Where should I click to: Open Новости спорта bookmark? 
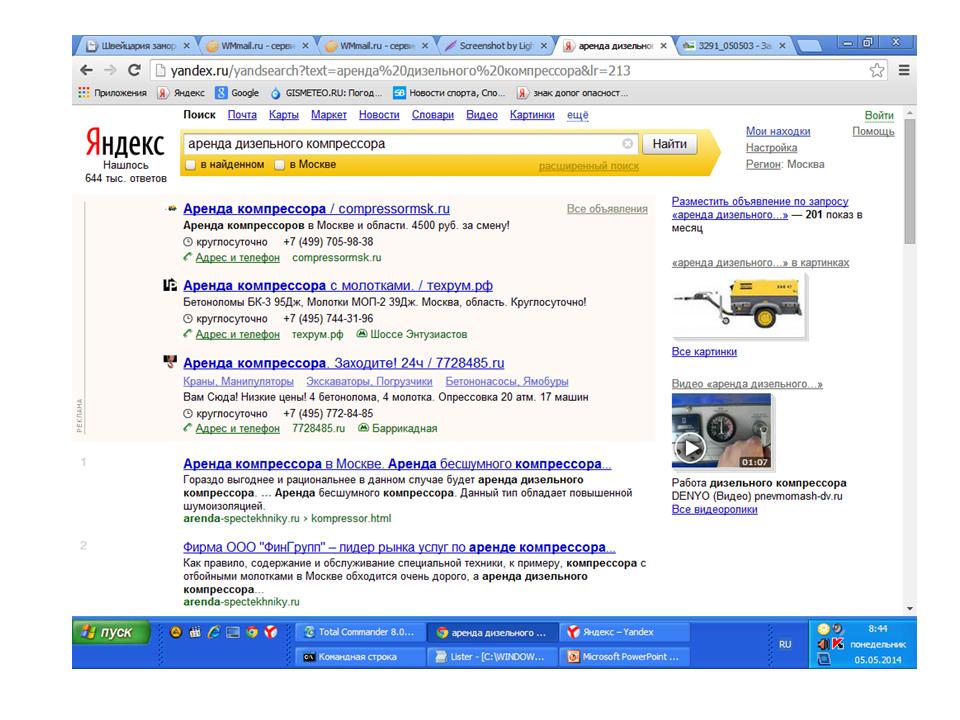click(450, 93)
